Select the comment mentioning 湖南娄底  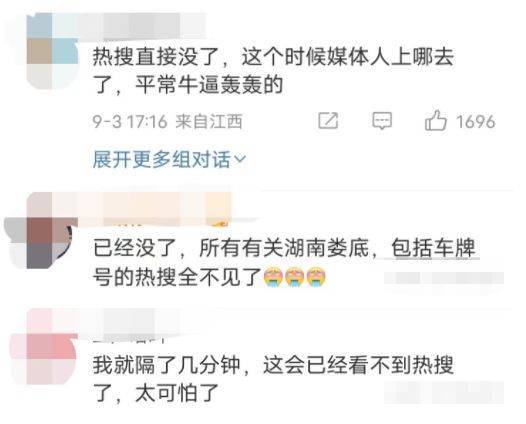284,263
